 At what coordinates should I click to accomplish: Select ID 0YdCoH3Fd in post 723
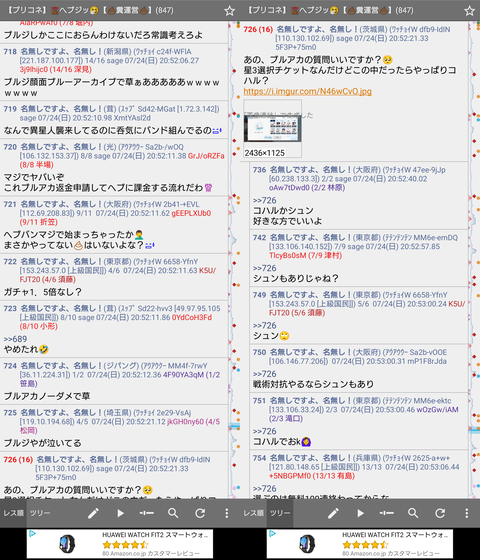point(192,317)
